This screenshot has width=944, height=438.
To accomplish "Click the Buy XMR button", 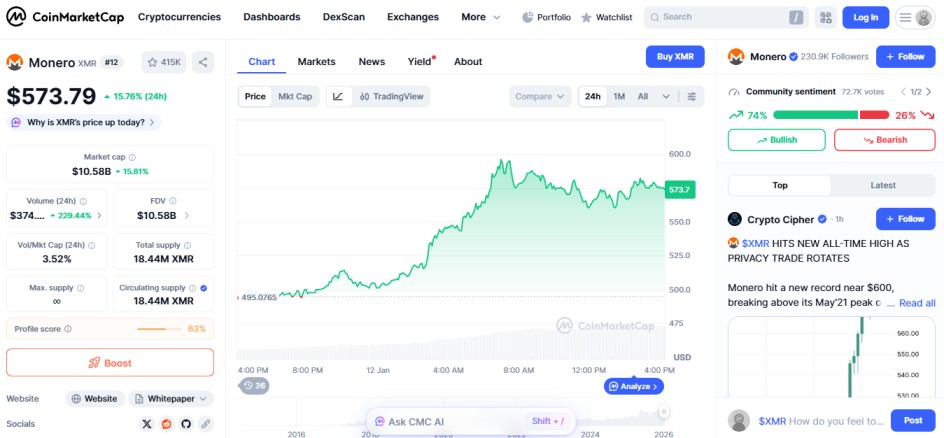I will coord(675,57).
